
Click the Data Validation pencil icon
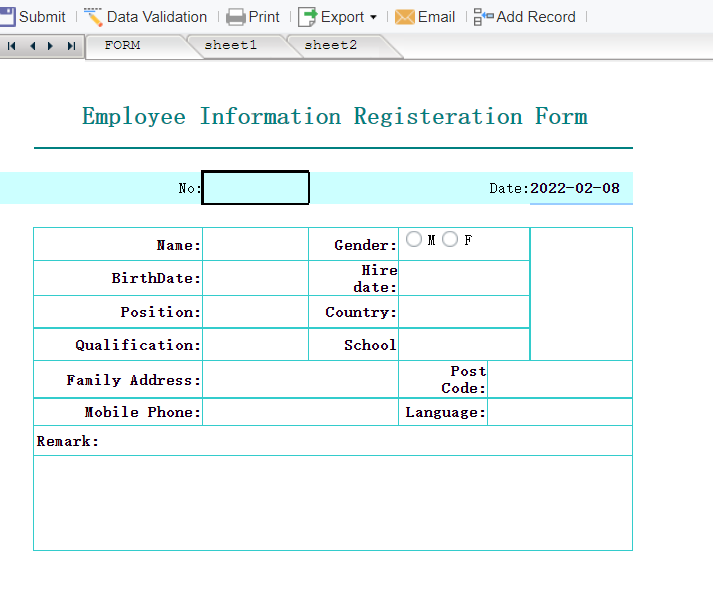(94, 17)
